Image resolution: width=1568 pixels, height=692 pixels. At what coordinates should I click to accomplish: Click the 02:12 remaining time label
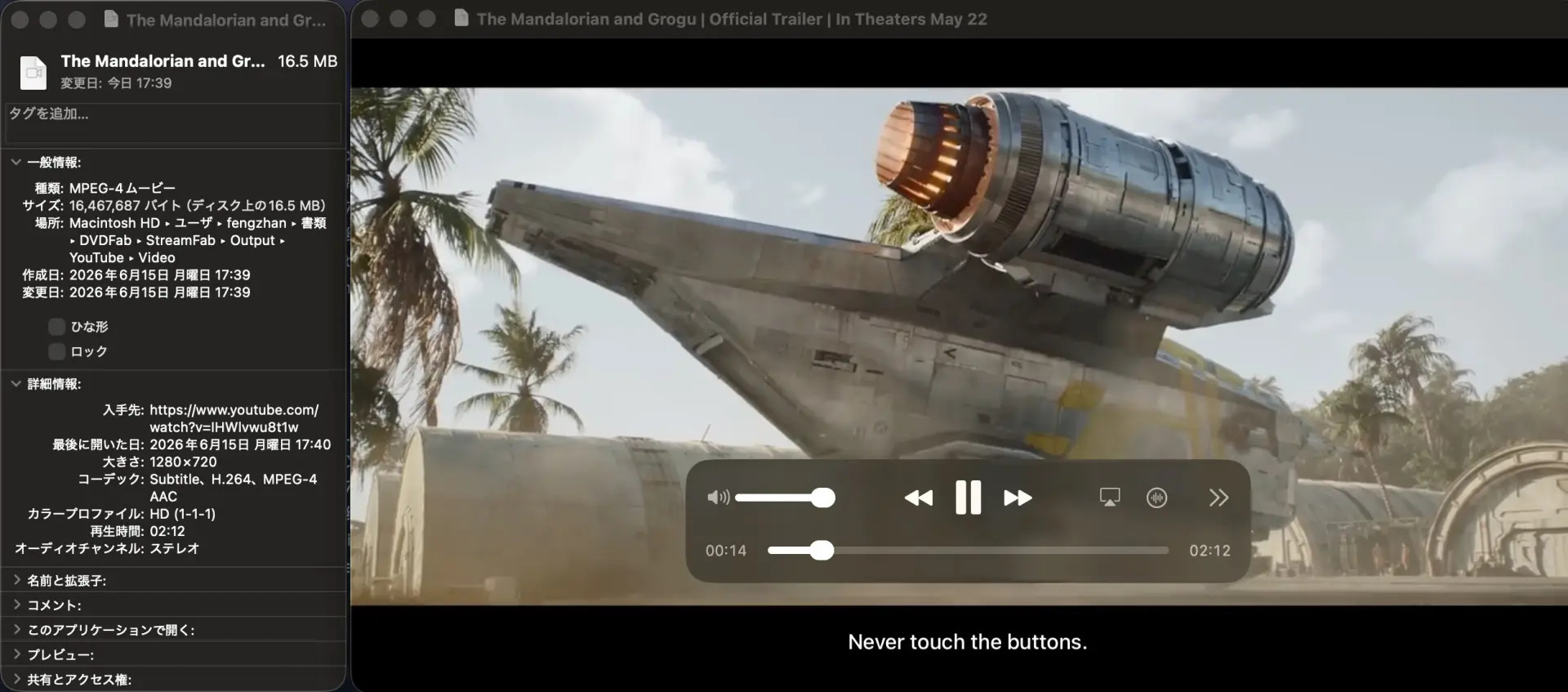pos(1209,551)
